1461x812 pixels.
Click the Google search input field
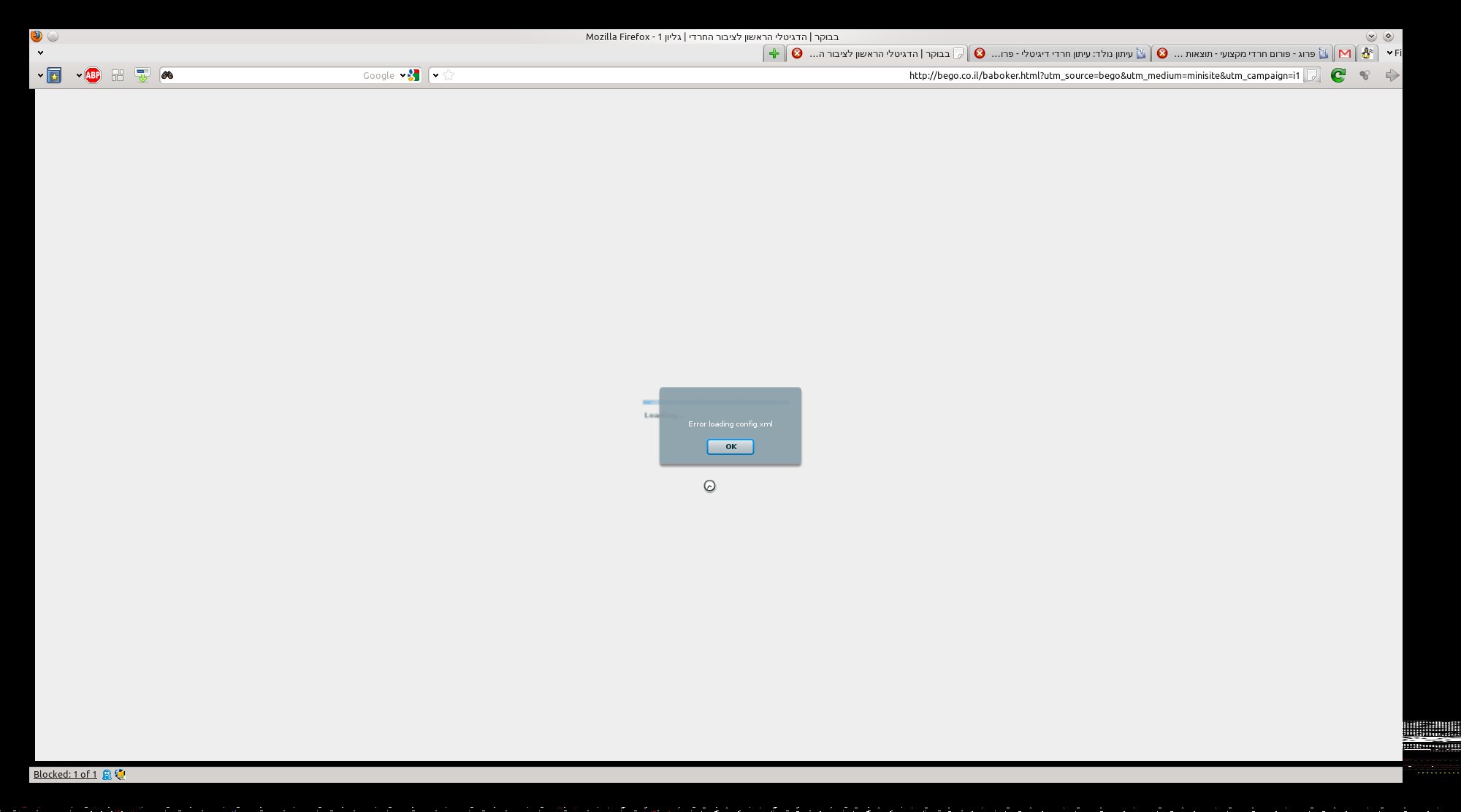pos(278,75)
